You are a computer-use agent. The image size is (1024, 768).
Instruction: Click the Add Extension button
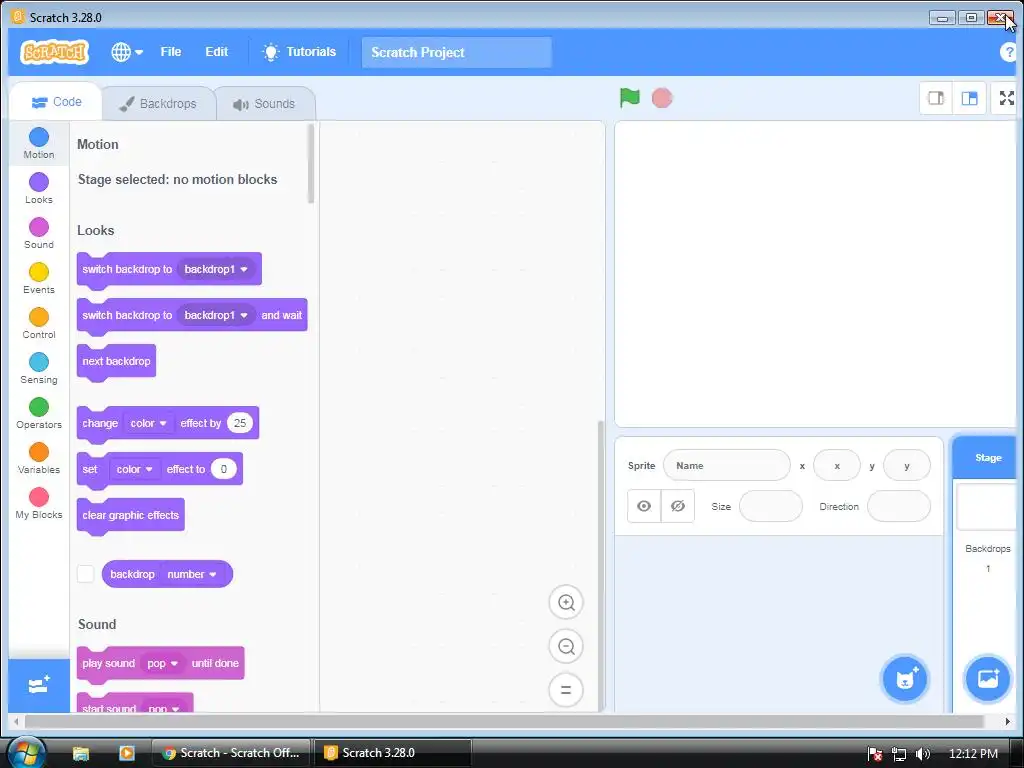point(39,685)
